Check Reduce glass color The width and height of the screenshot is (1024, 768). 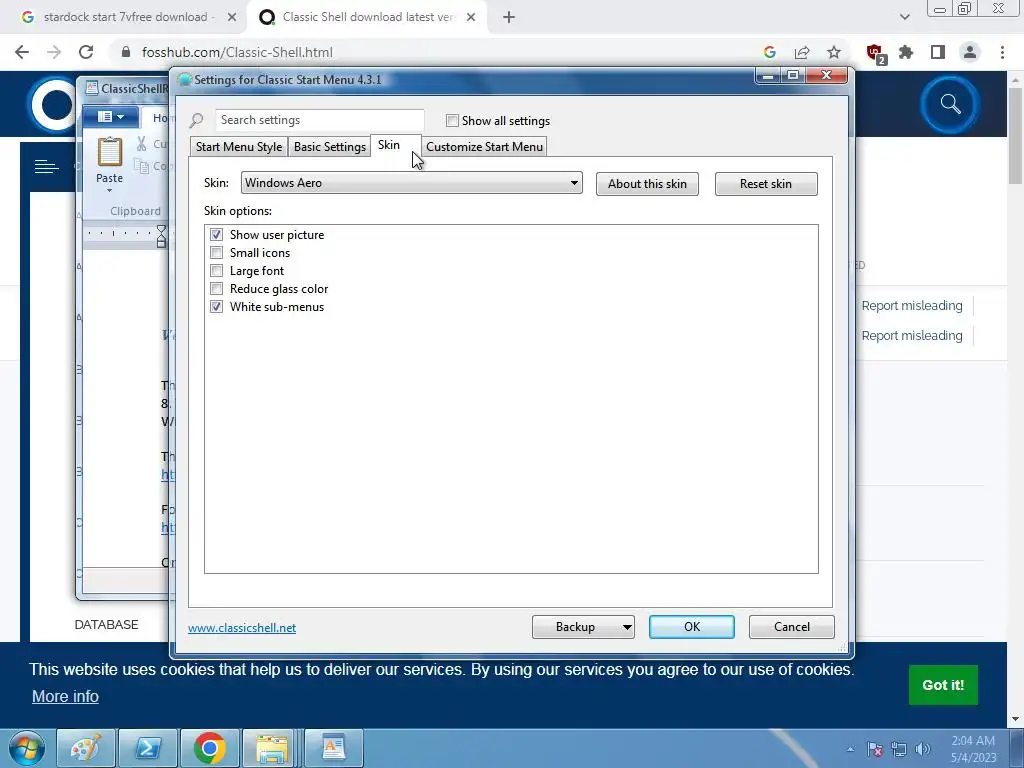[216, 289]
